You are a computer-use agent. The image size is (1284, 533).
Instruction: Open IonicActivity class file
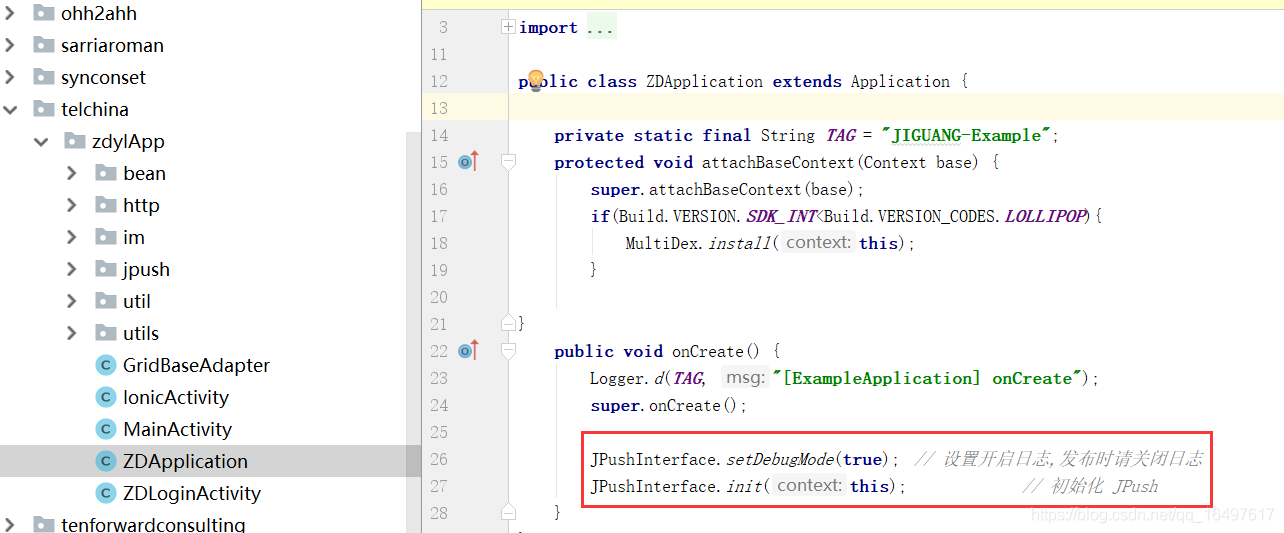[x=176, y=397]
